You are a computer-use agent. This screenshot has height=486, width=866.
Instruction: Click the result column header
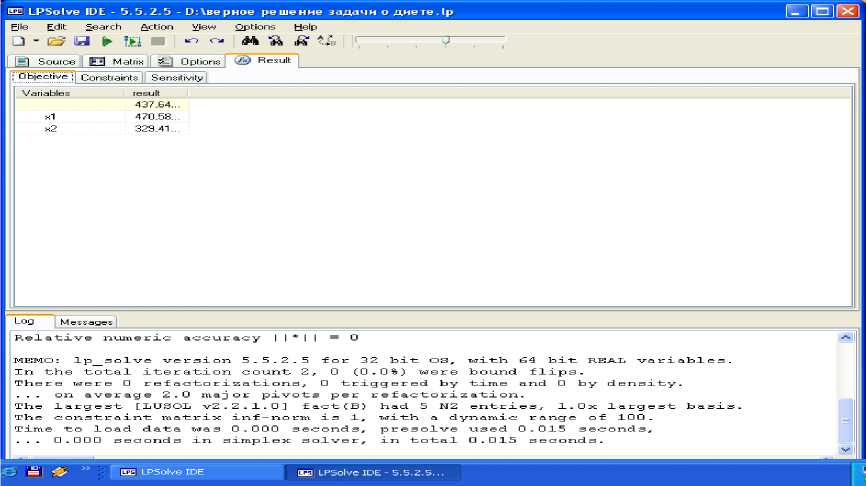pyautogui.click(x=157, y=93)
